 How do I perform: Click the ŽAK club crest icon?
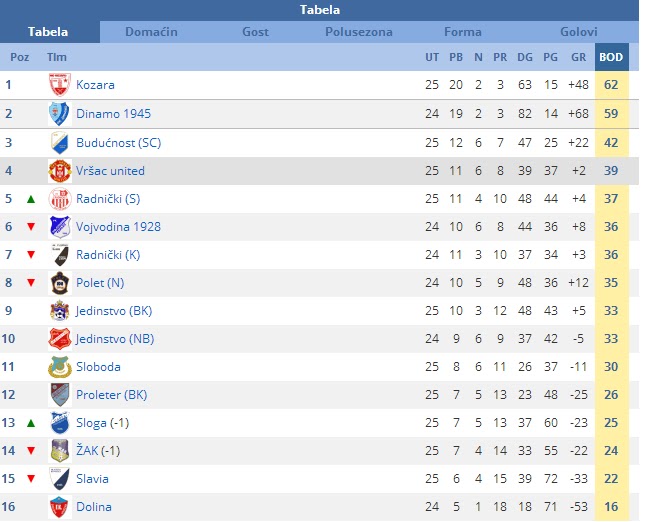click(x=60, y=451)
